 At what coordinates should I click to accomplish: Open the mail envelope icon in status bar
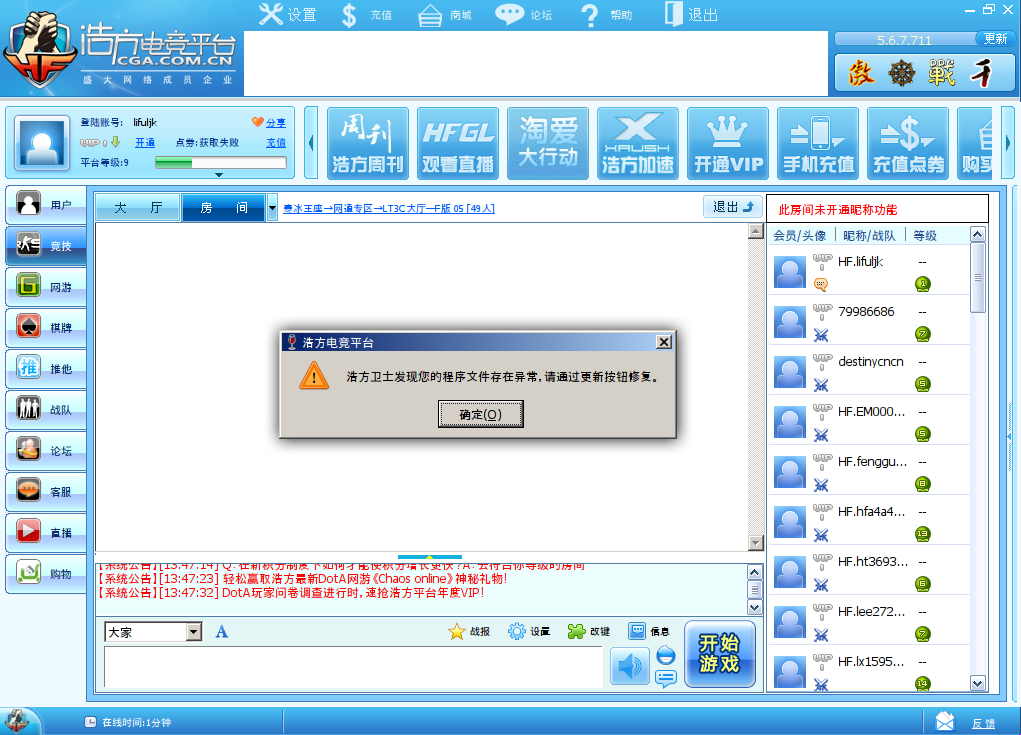click(945, 721)
